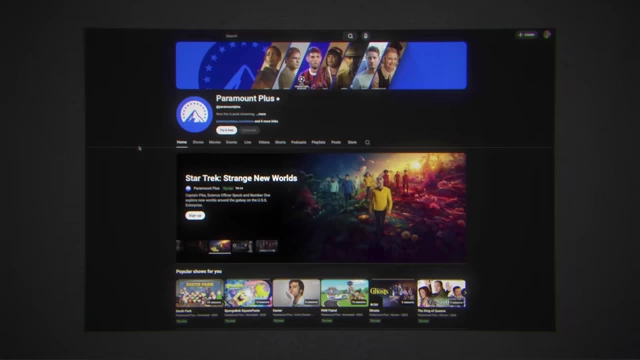The image size is (640, 360).
Task: Click the channel search magnifier icon
Action: (367, 142)
